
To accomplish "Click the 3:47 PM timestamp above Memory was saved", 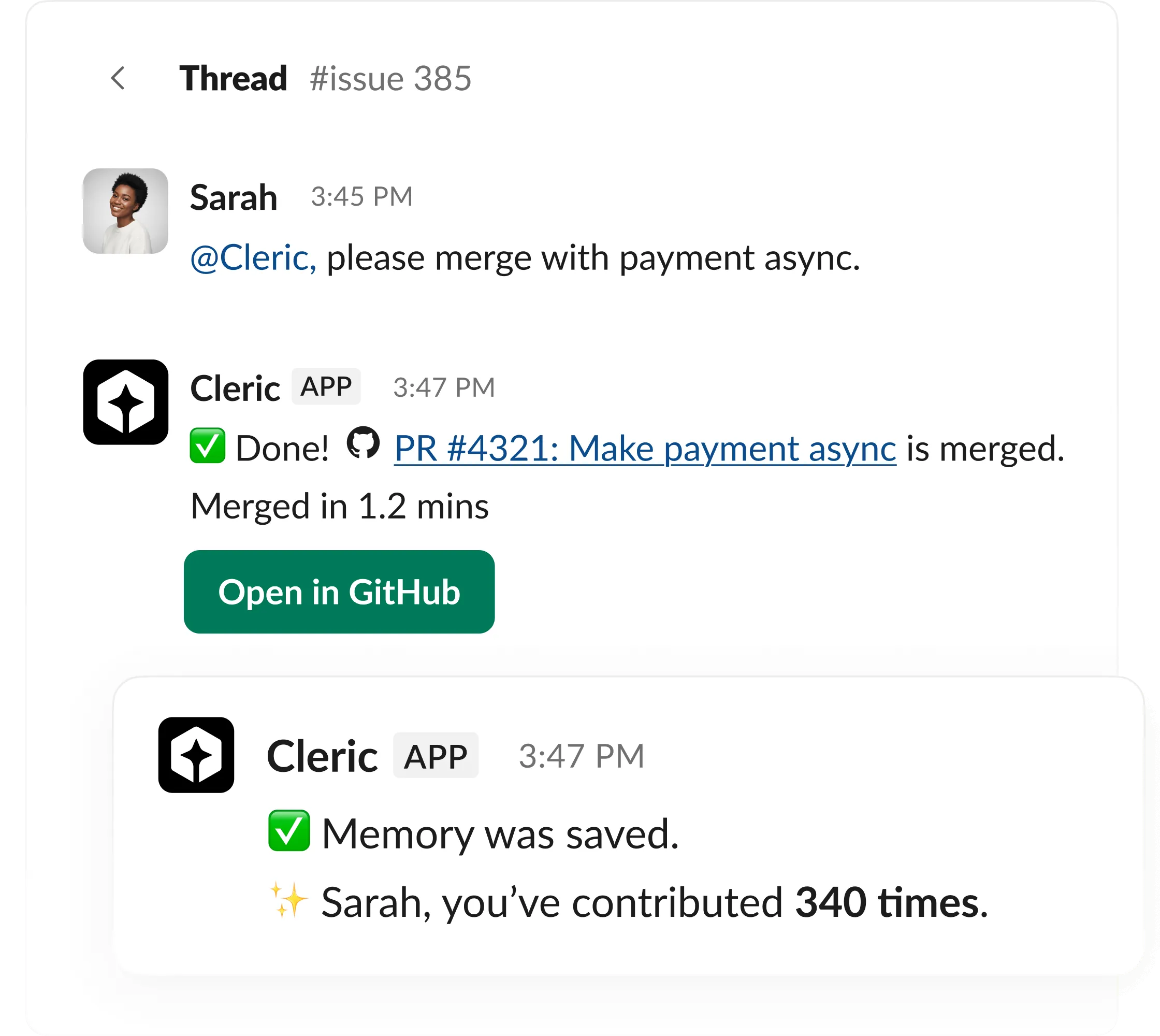I will point(581,756).
